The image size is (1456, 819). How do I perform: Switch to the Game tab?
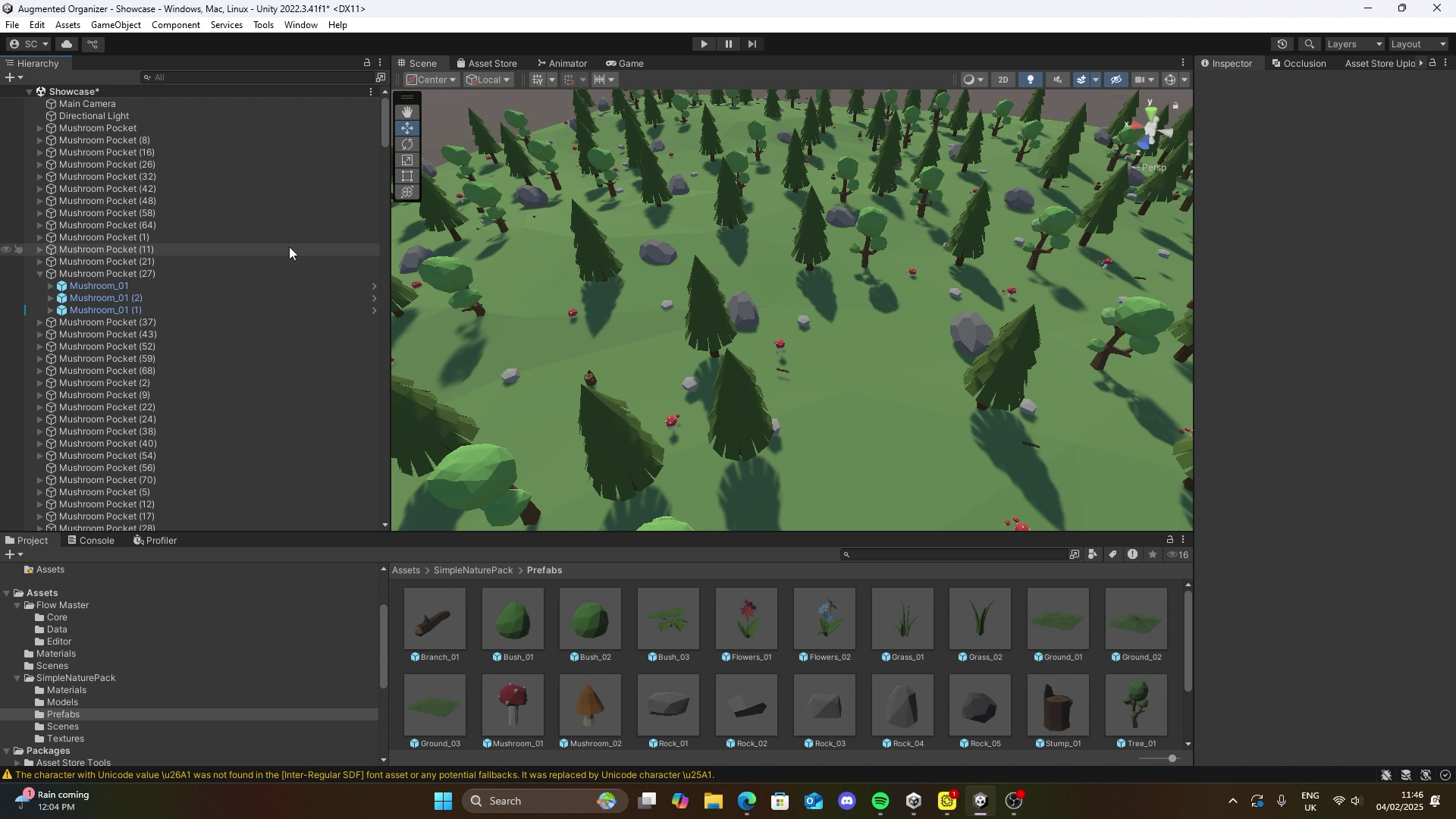point(625,64)
